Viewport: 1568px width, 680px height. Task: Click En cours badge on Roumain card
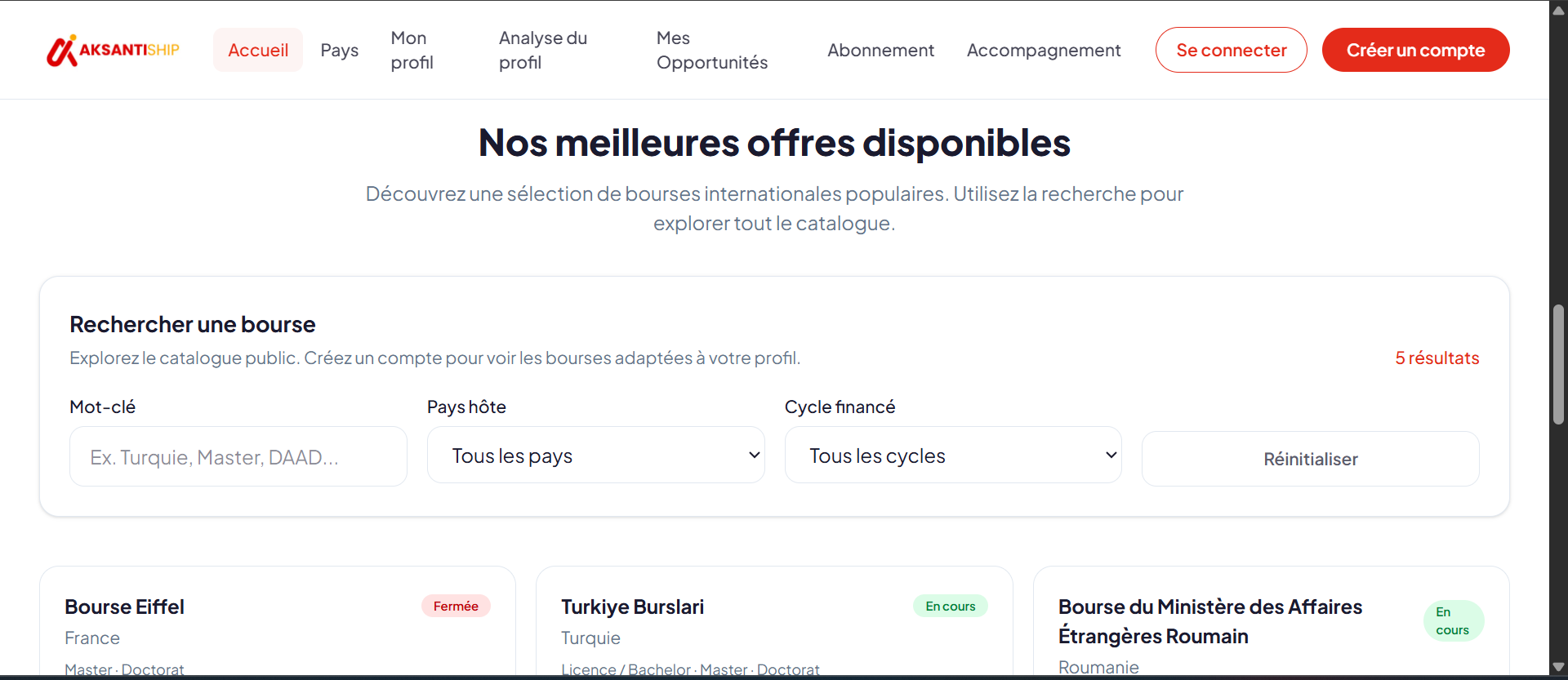pyautogui.click(x=1453, y=620)
